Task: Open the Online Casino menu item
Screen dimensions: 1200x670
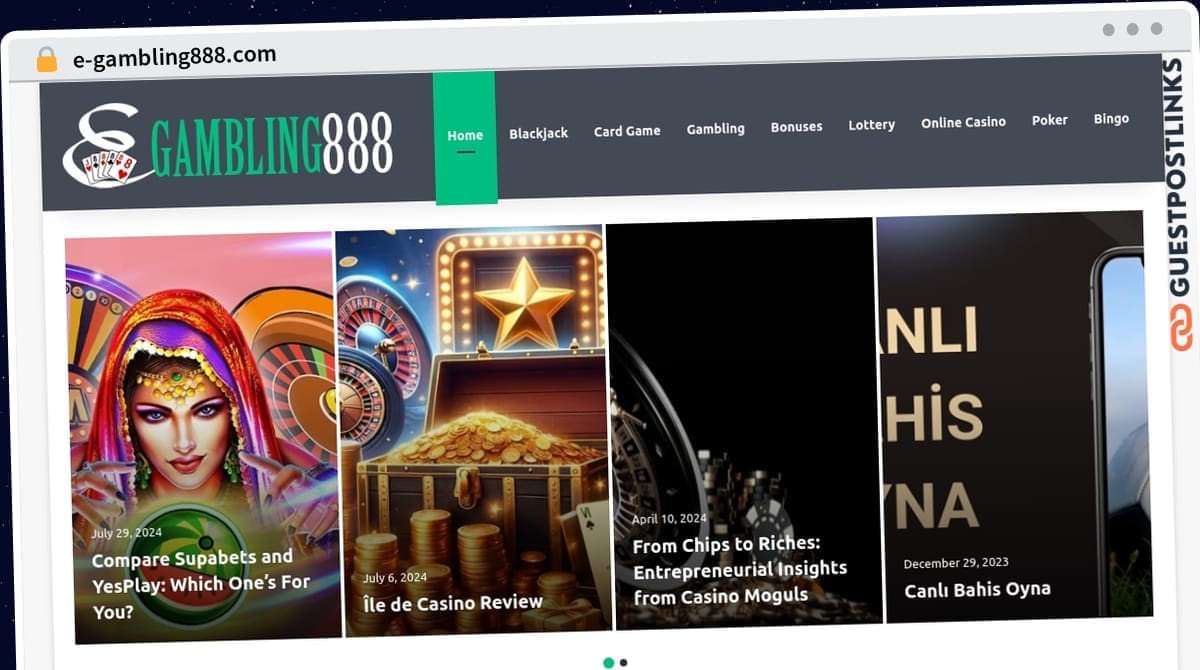Action: pyautogui.click(x=963, y=122)
